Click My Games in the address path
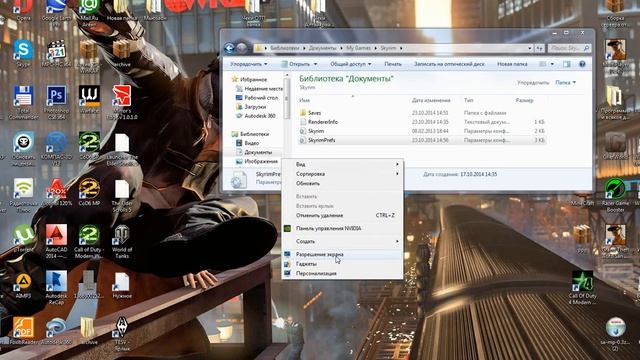 358,48
